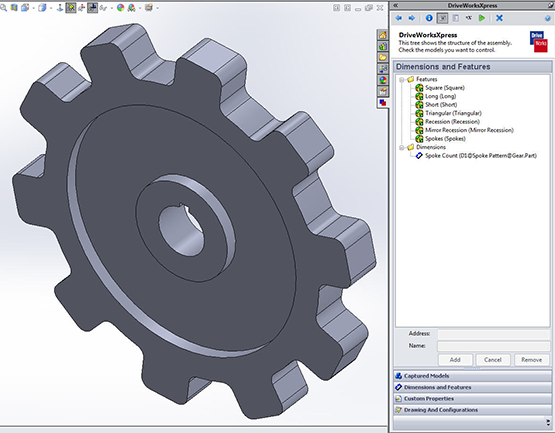Open the Dimensions and Features accordion bar
Viewport: 555px width, 433px height.
[x=473, y=387]
